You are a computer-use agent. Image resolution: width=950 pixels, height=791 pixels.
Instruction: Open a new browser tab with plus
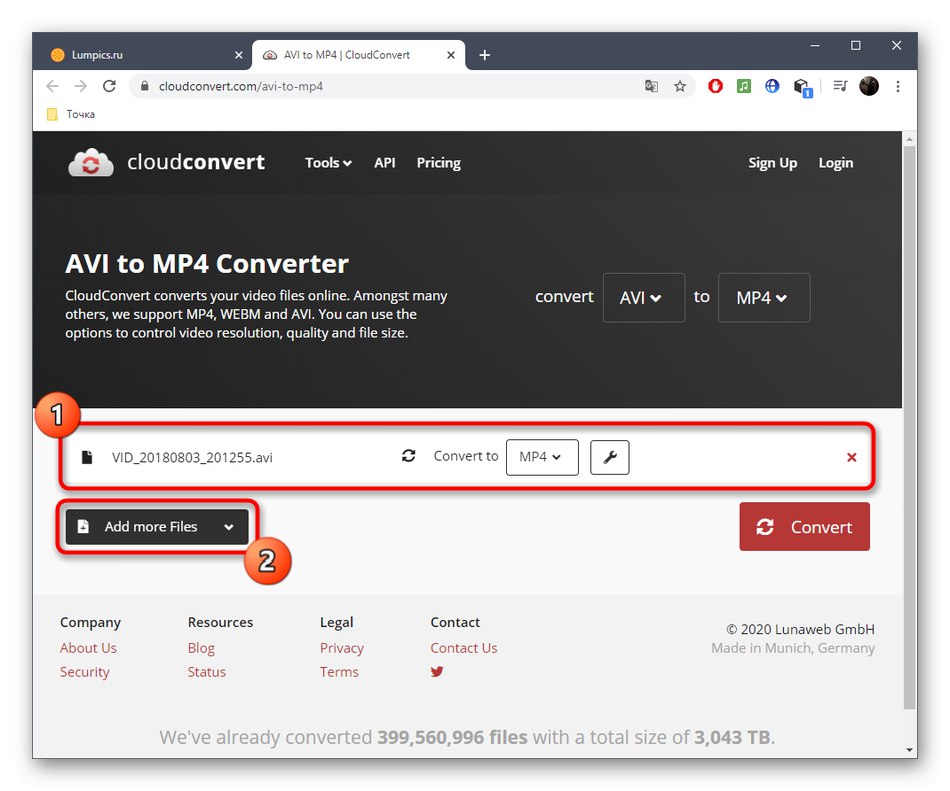click(485, 55)
